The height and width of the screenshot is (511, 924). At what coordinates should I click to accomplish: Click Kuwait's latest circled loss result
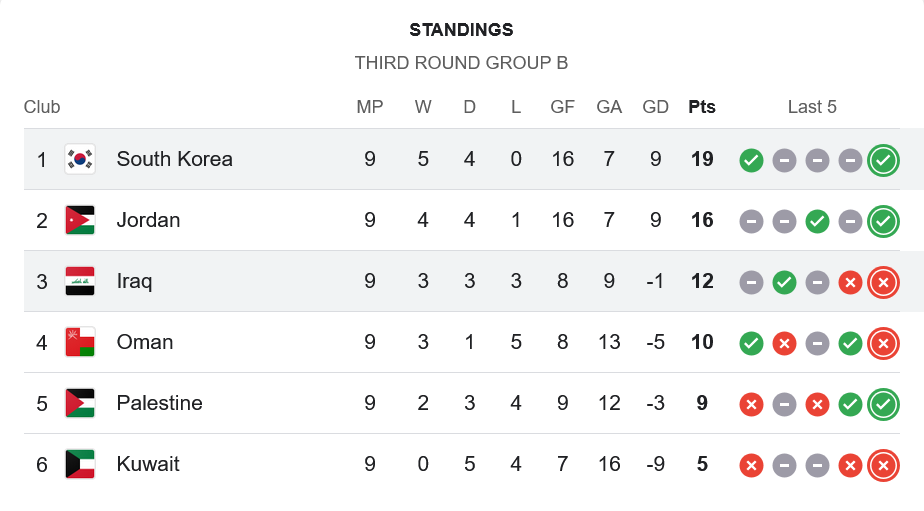point(883,466)
